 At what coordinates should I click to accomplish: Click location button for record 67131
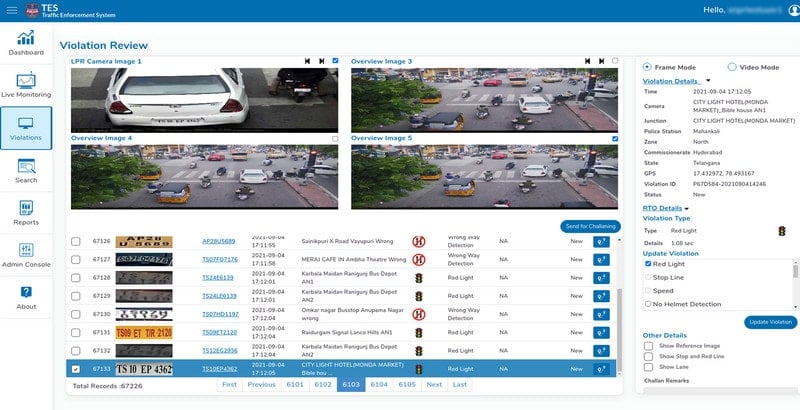click(x=601, y=332)
